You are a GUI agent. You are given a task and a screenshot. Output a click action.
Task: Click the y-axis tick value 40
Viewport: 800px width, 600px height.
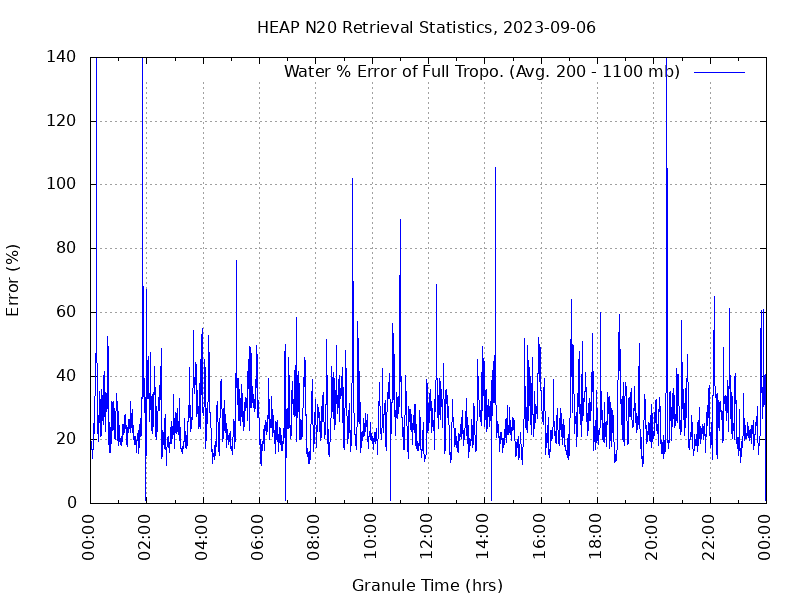tap(66, 376)
